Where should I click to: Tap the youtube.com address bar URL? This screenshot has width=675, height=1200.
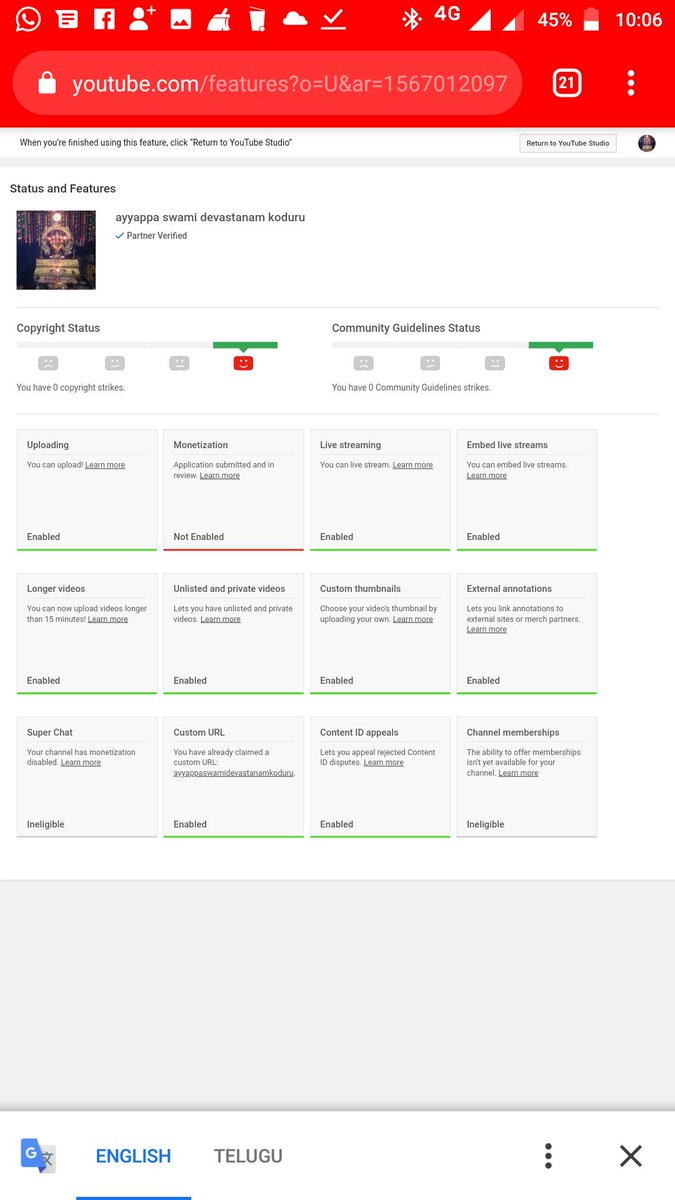coord(290,84)
